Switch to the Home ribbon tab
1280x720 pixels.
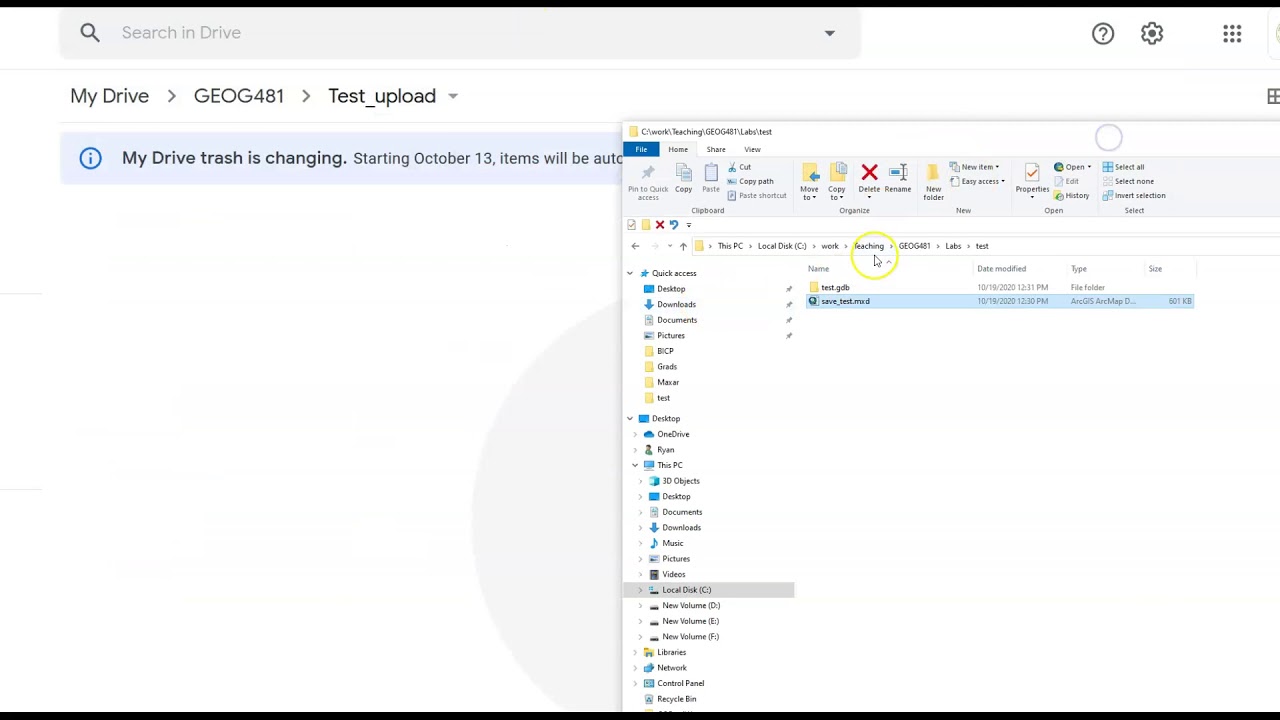[x=678, y=149]
